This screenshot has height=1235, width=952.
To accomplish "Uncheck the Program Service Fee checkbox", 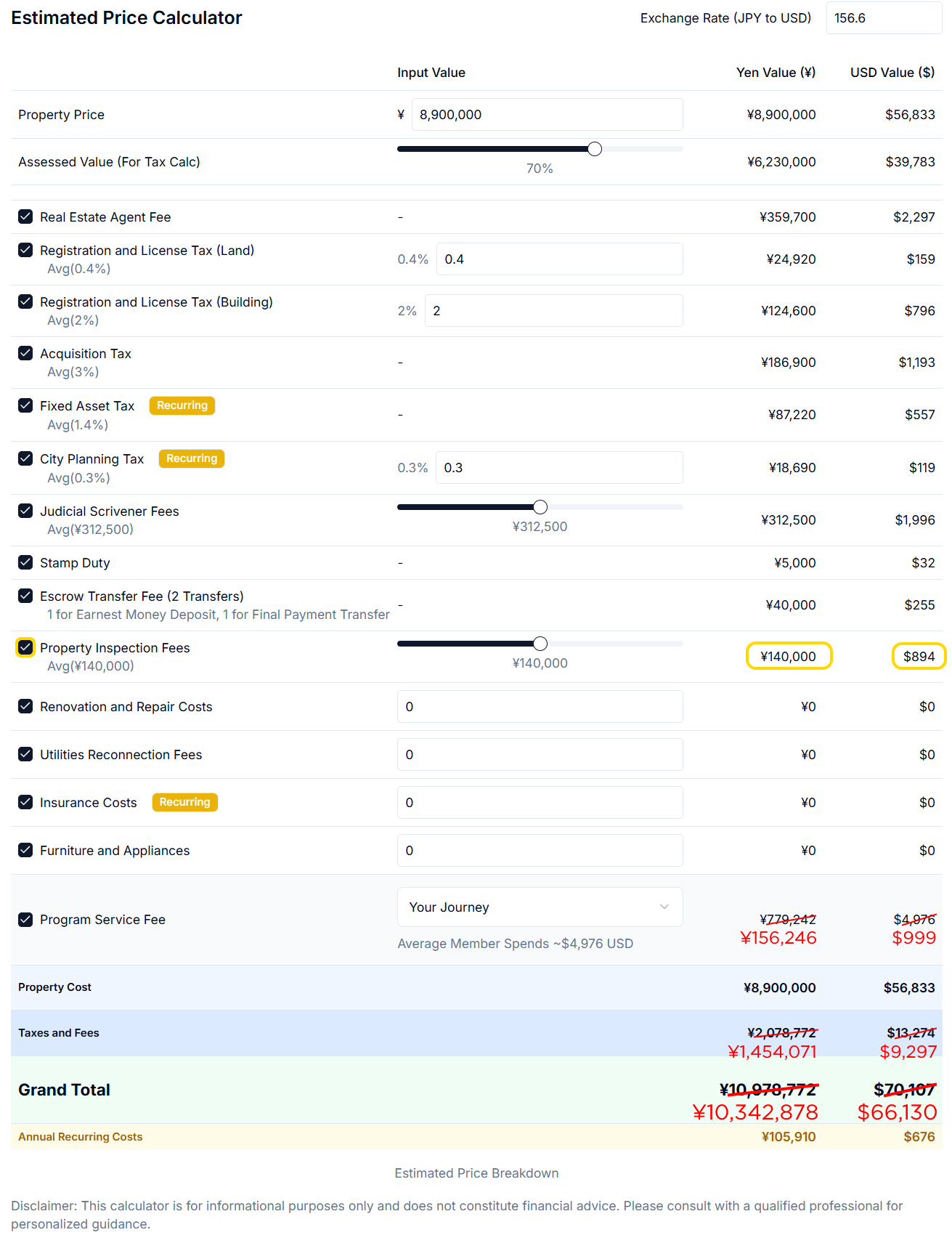I will [25, 919].
